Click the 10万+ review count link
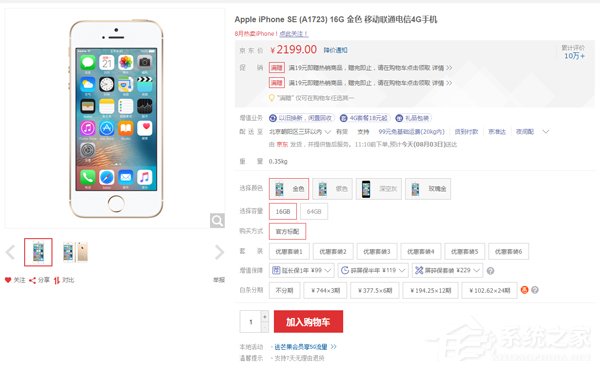The height and width of the screenshot is (370, 600). point(574,56)
